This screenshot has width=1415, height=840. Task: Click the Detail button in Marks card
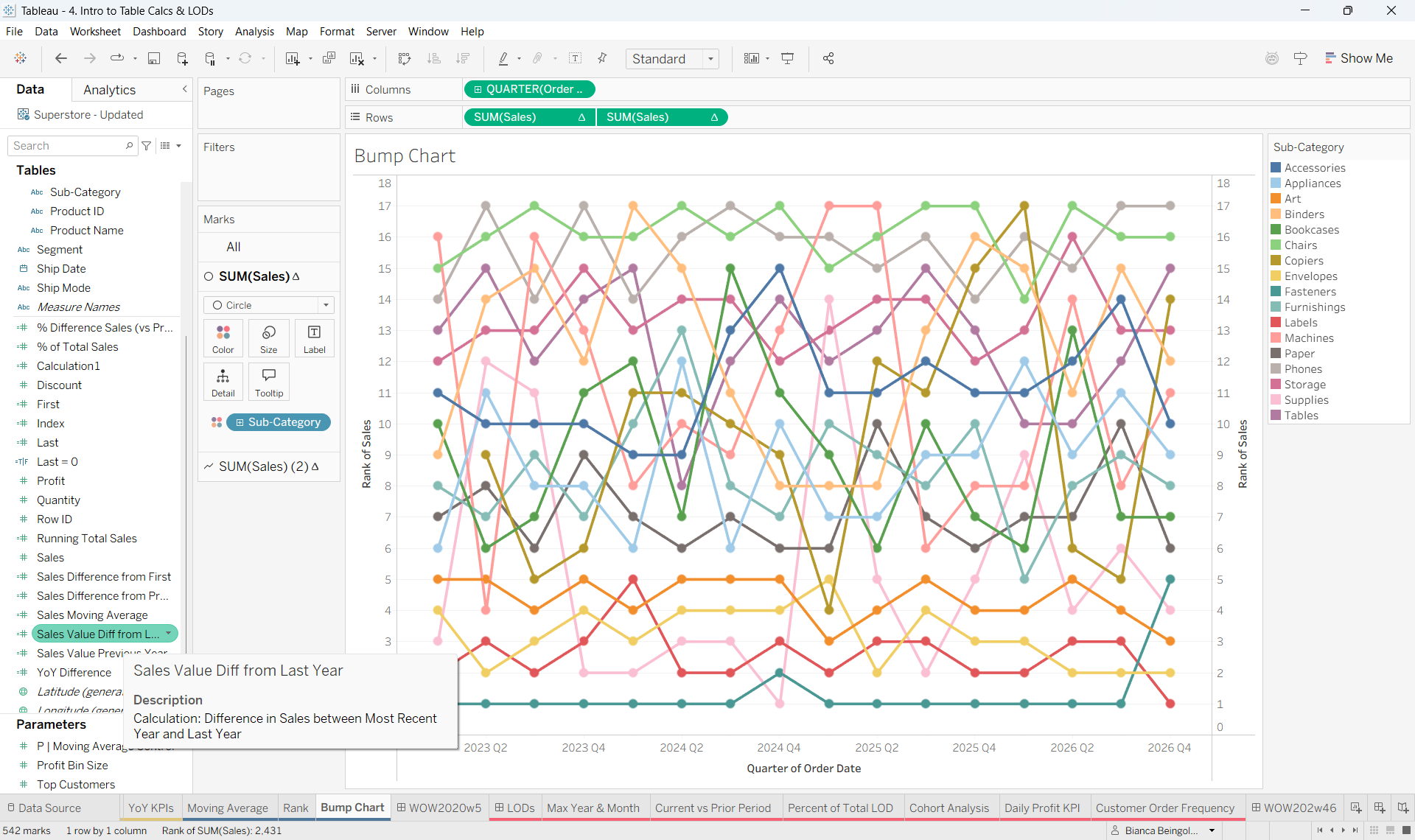coord(223,382)
